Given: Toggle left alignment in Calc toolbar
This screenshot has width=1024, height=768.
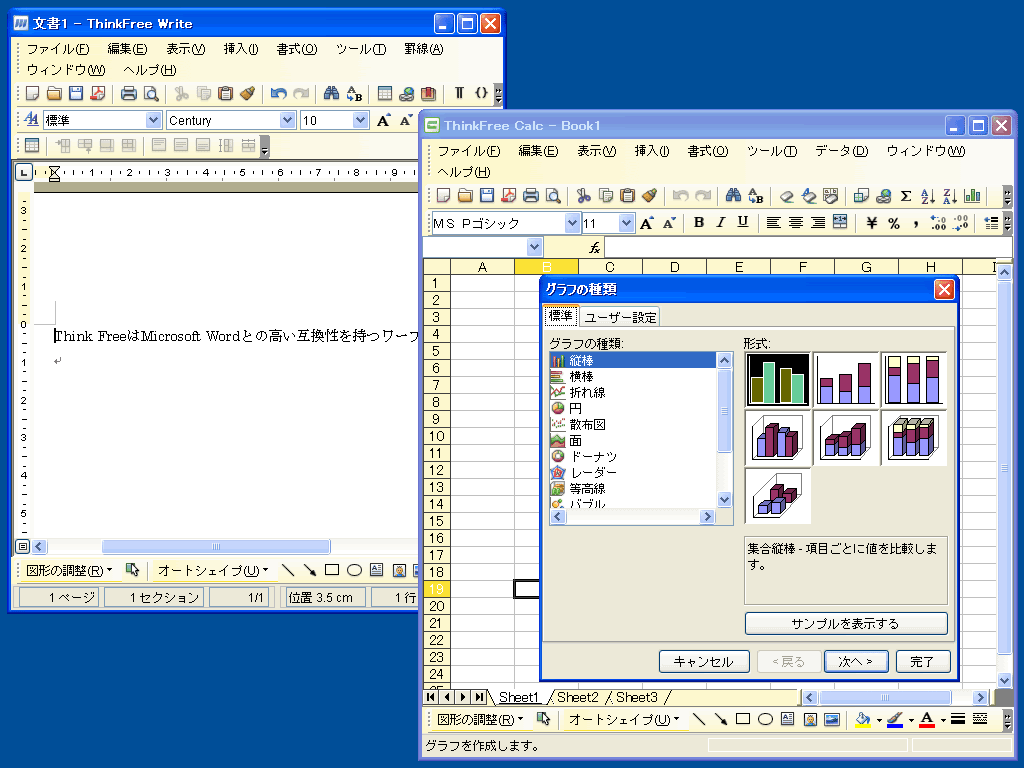Looking at the screenshot, I should coord(773,223).
